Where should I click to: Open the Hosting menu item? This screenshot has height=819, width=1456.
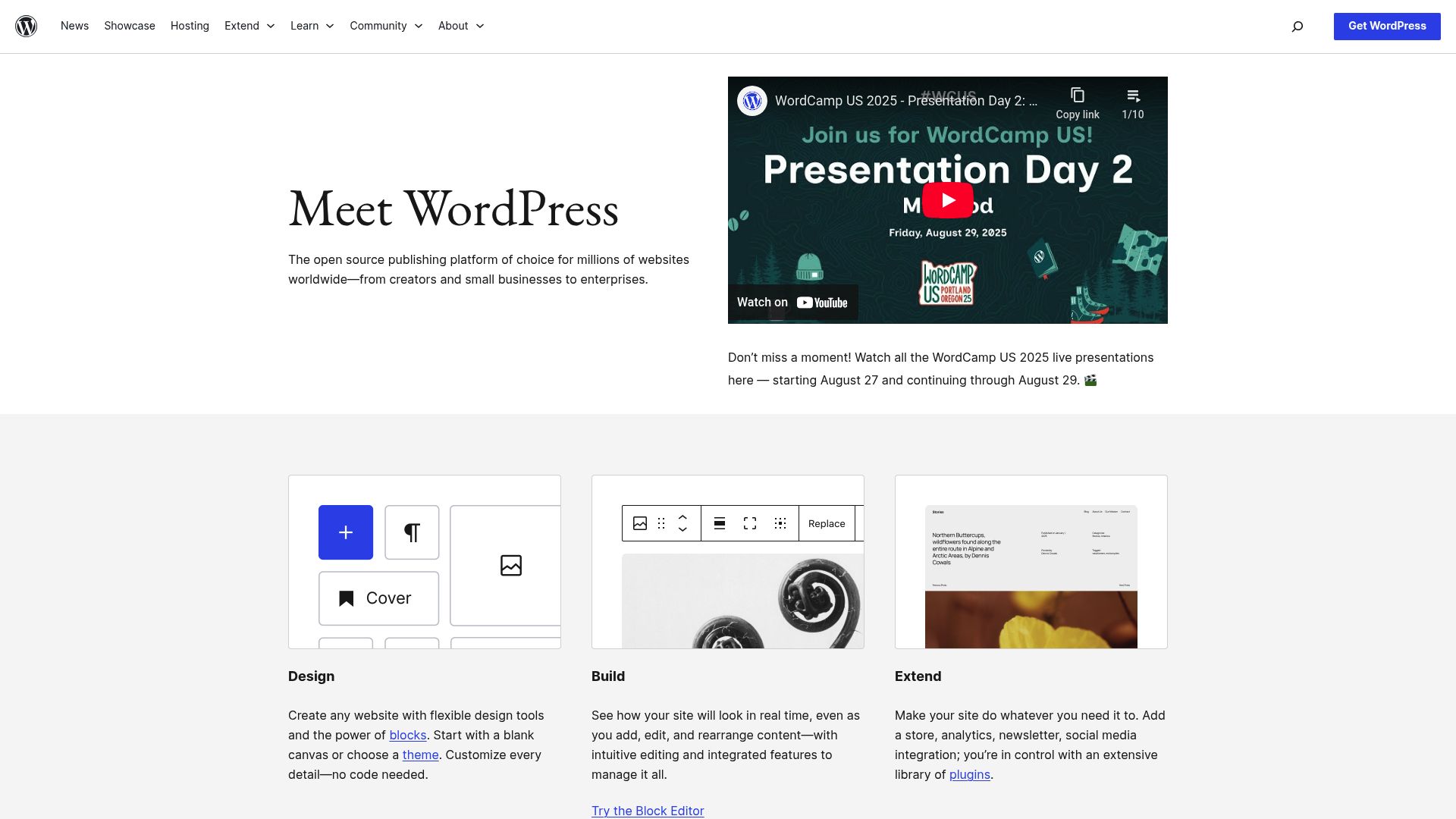coord(190,26)
